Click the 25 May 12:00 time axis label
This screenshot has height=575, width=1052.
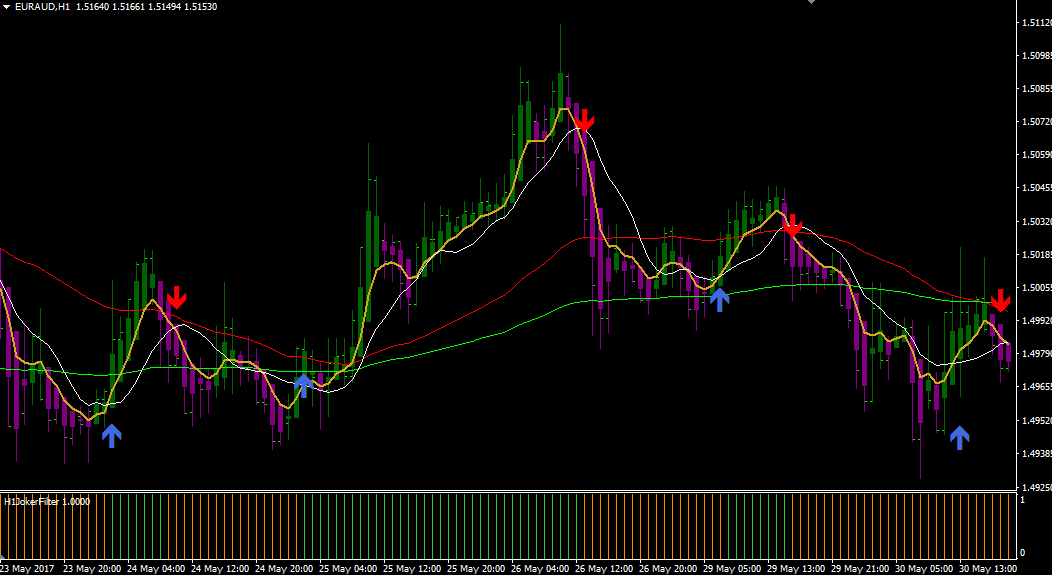click(415, 568)
